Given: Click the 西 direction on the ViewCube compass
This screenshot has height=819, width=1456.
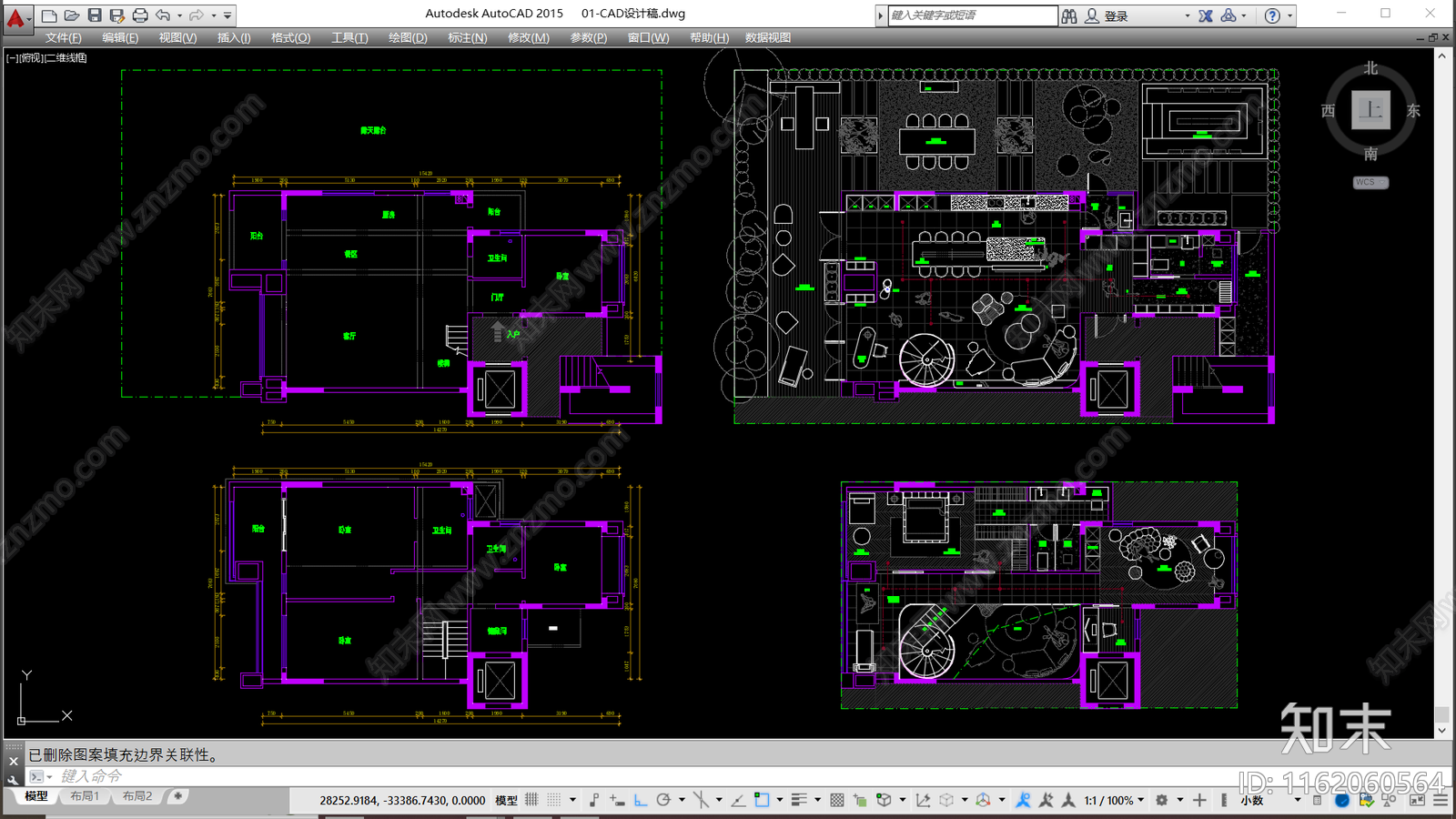Looking at the screenshot, I should coord(1328,110).
